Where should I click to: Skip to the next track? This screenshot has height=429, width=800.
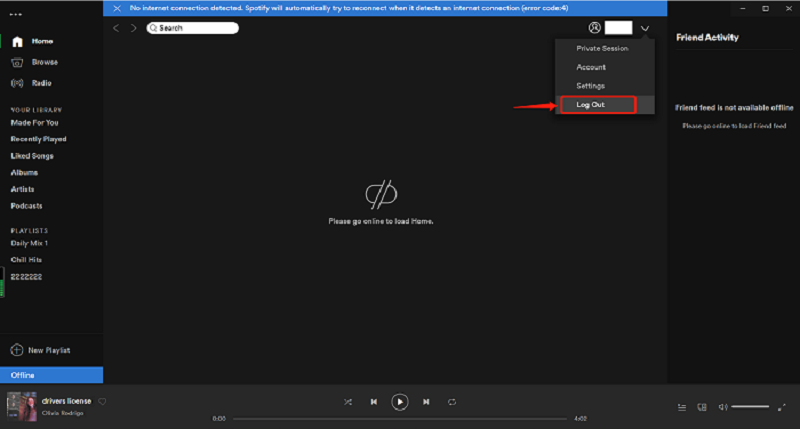pyautogui.click(x=426, y=402)
